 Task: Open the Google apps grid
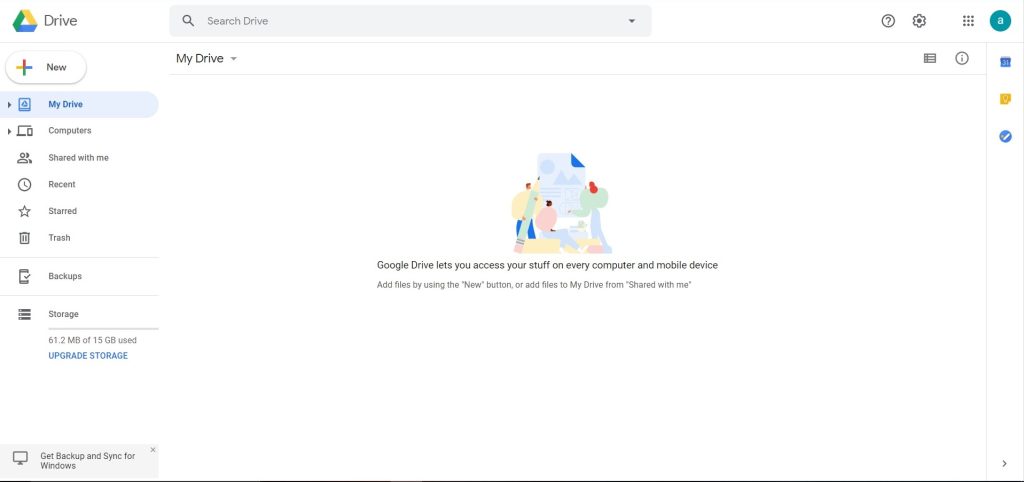pos(968,21)
